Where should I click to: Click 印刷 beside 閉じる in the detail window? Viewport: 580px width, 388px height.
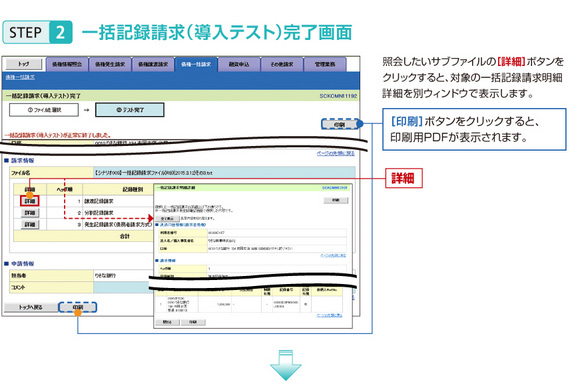click(193, 322)
